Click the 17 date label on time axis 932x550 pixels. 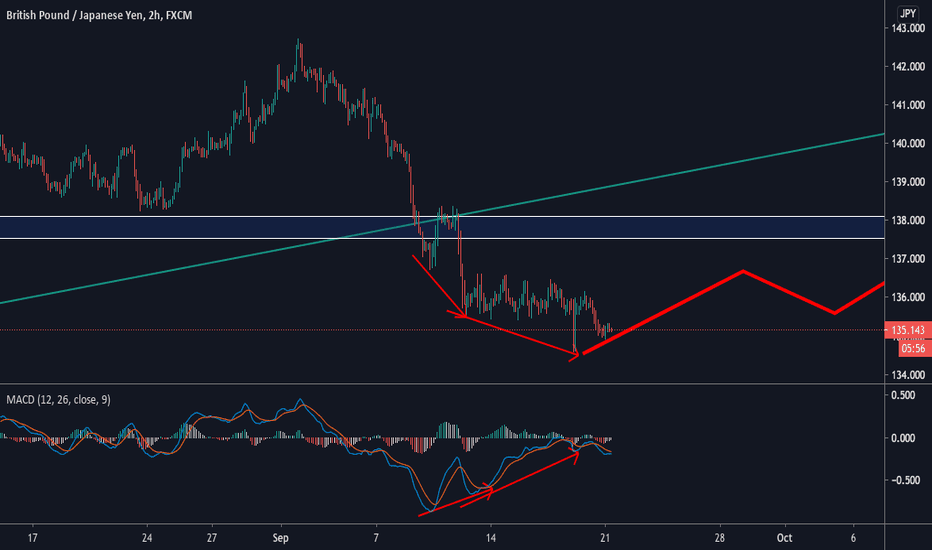pos(33,538)
